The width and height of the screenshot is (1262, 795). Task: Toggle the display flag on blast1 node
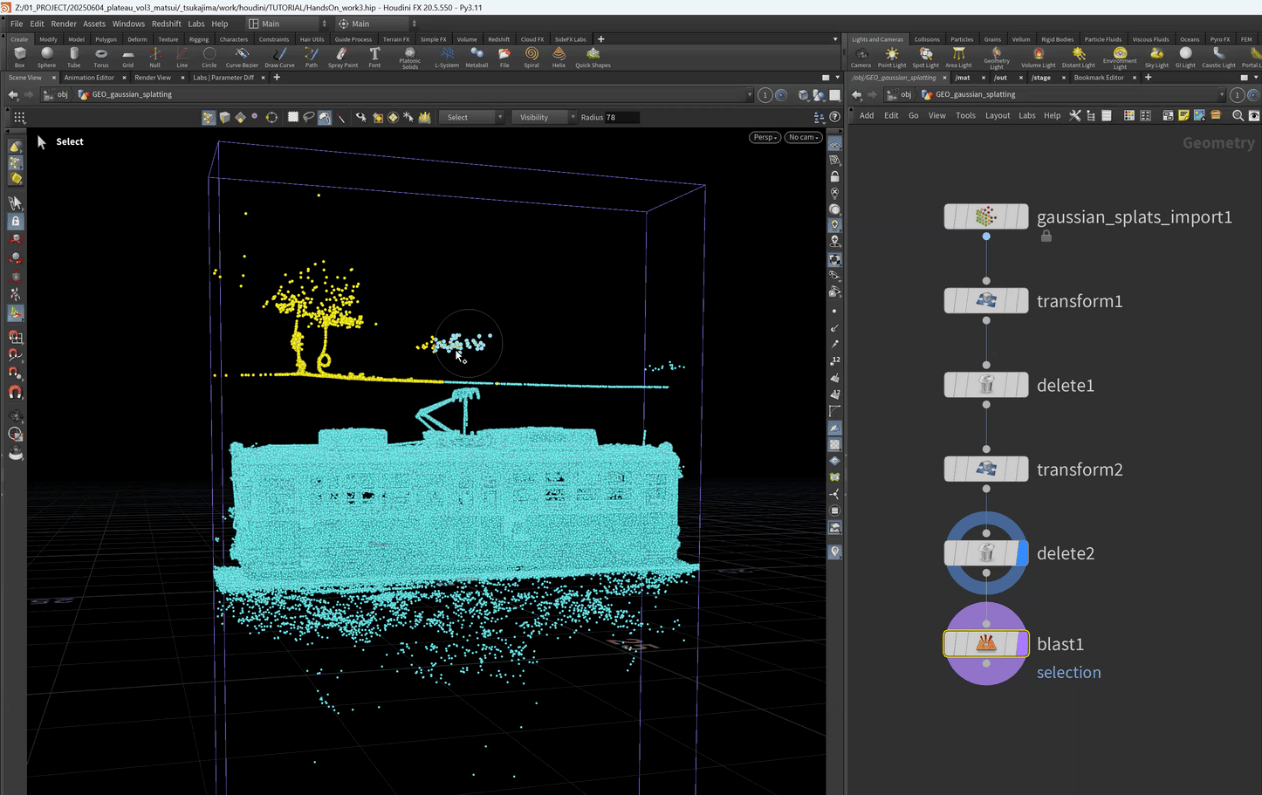point(1021,644)
